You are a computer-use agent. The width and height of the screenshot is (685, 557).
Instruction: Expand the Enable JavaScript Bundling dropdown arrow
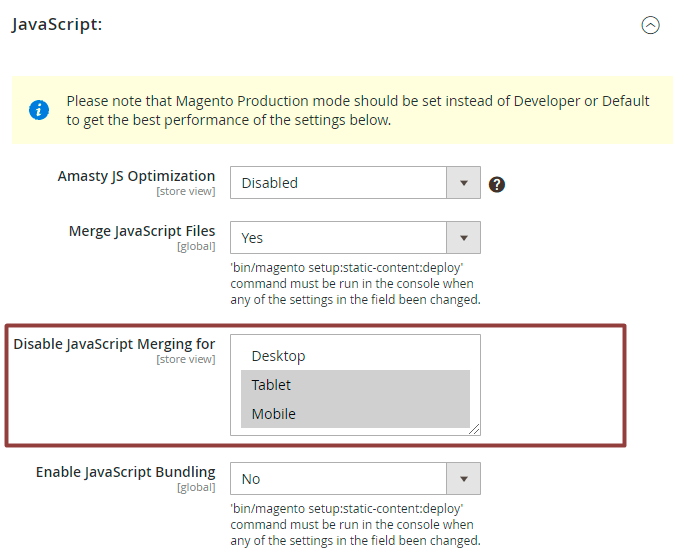coord(464,479)
